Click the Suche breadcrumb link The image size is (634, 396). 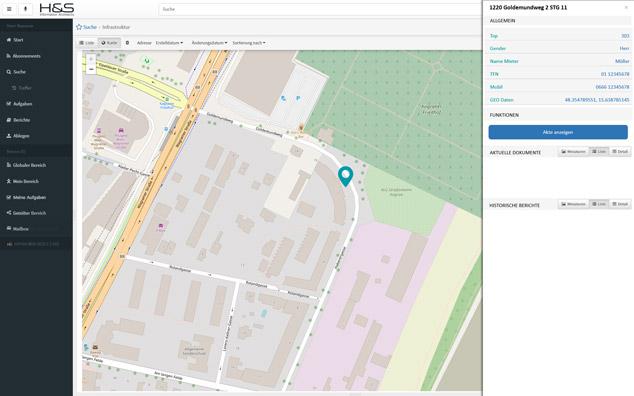90,27
